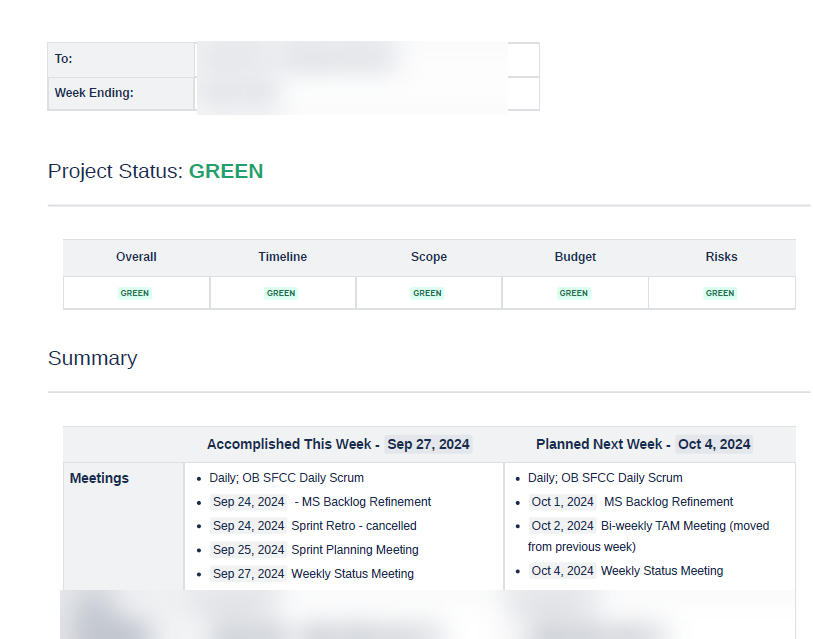Click 'Daily; OB SFCC Daily Scrum' in Accomplished column
Viewport: 813px width, 639px height.
pyautogui.click(x=286, y=478)
